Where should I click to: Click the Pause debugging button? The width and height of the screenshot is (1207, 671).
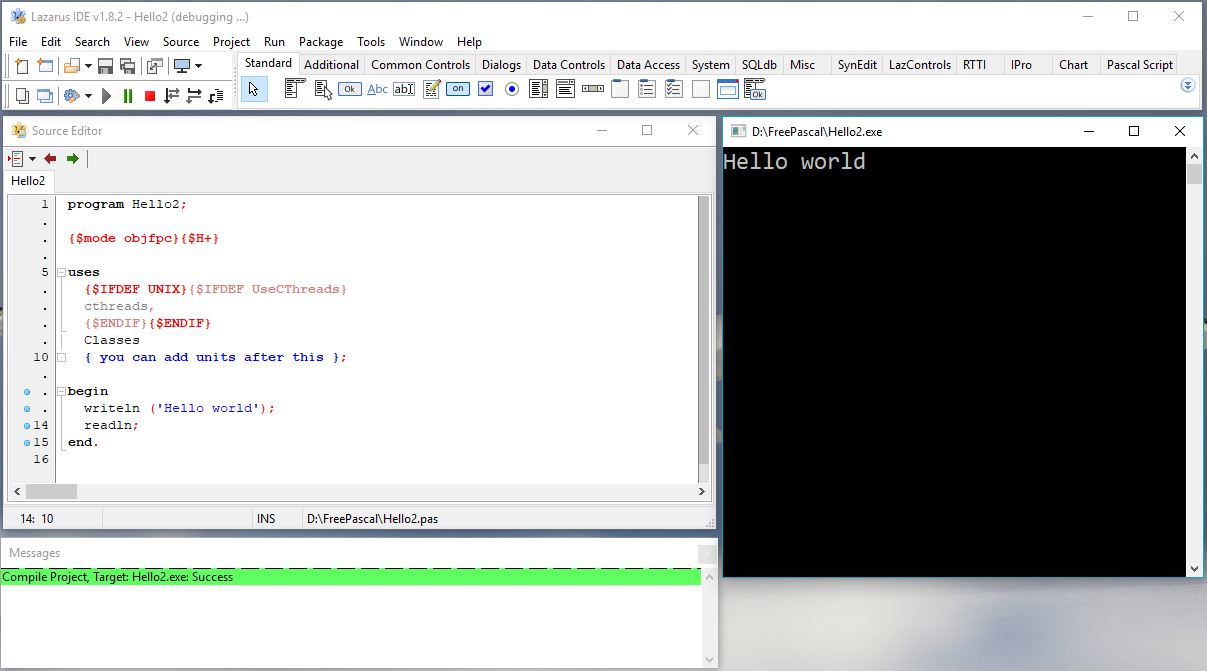pos(128,96)
